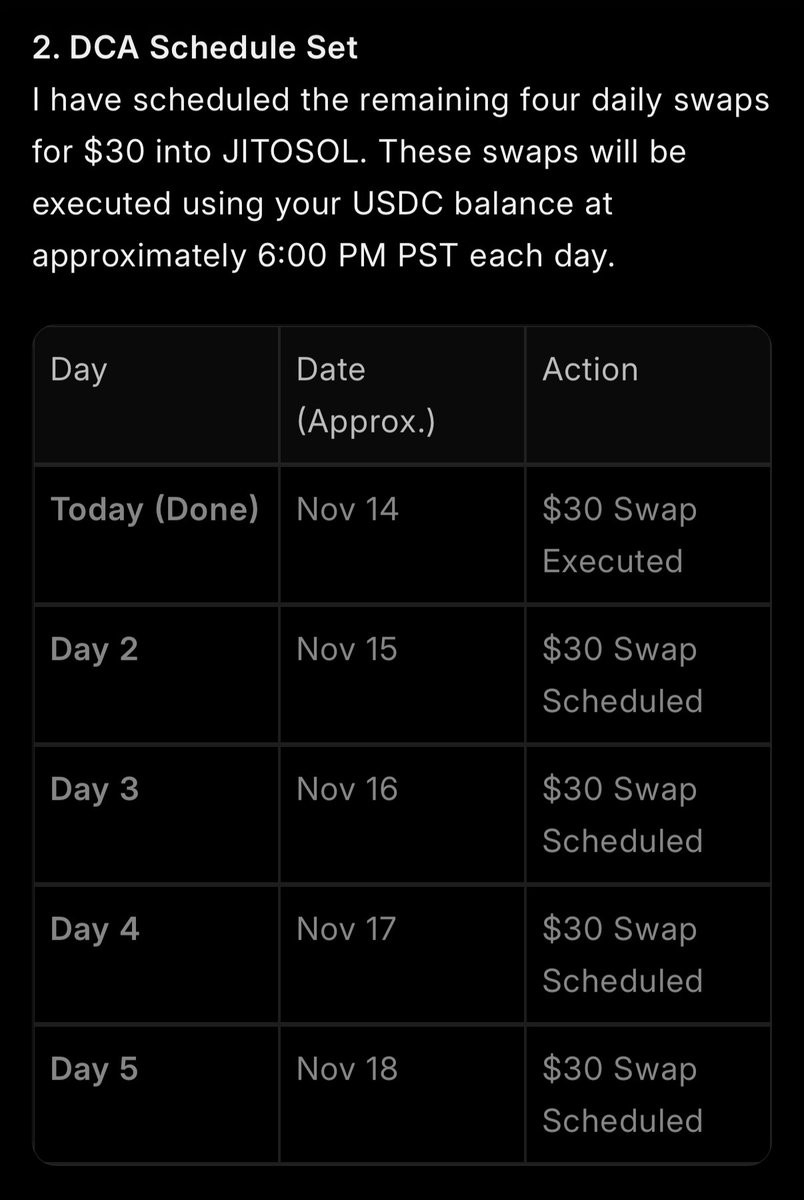Click the Day 5 row label

[x=94, y=1070]
